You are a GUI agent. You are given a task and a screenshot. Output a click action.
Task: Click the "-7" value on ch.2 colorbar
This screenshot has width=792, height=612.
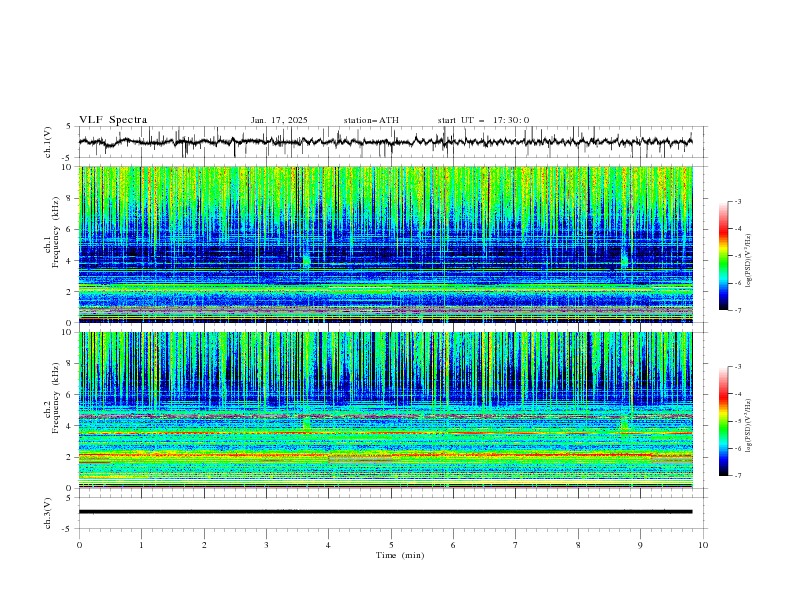pyautogui.click(x=738, y=476)
